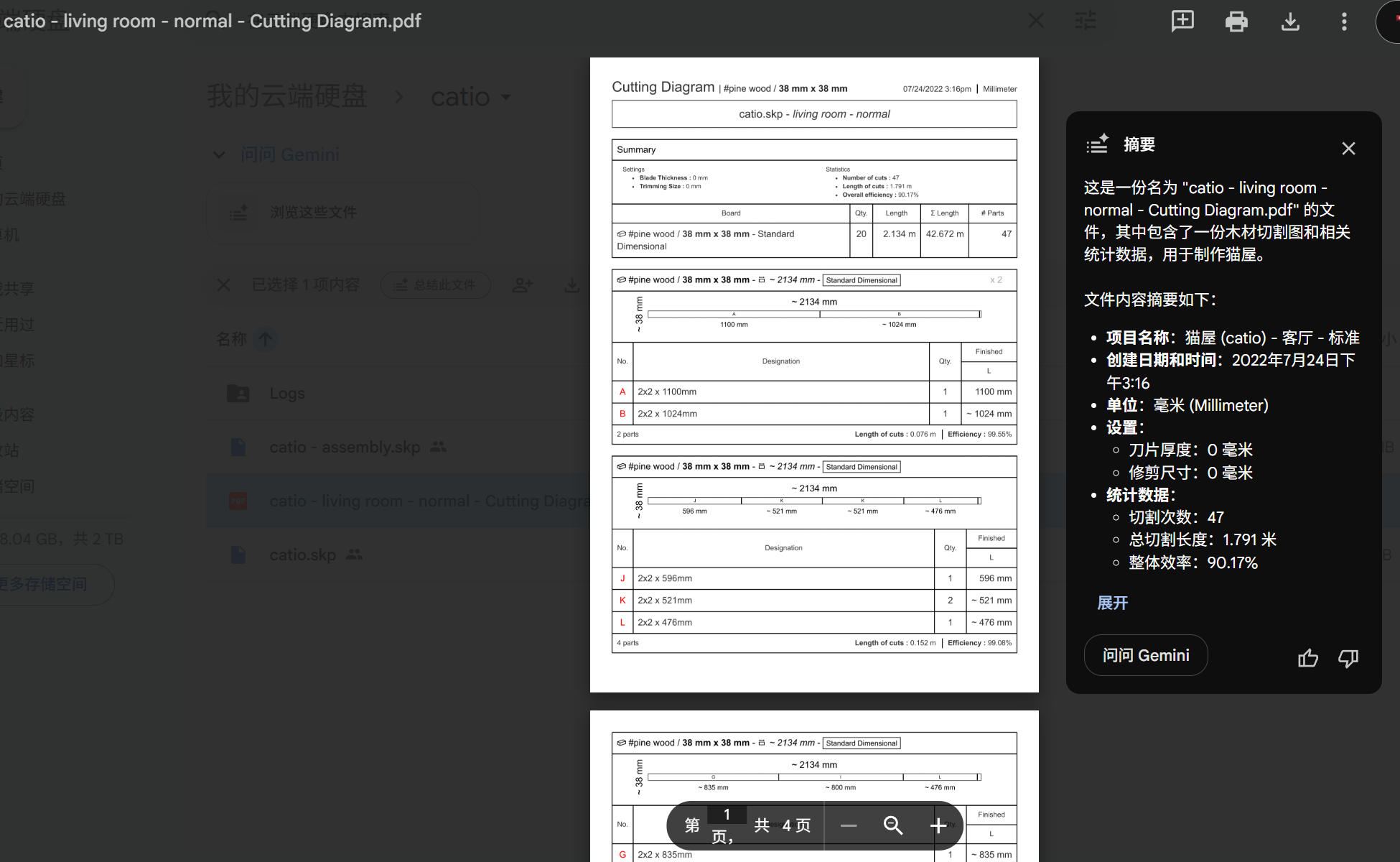Select the catio - assembly.skp file
The width and height of the screenshot is (1400, 862).
(345, 448)
